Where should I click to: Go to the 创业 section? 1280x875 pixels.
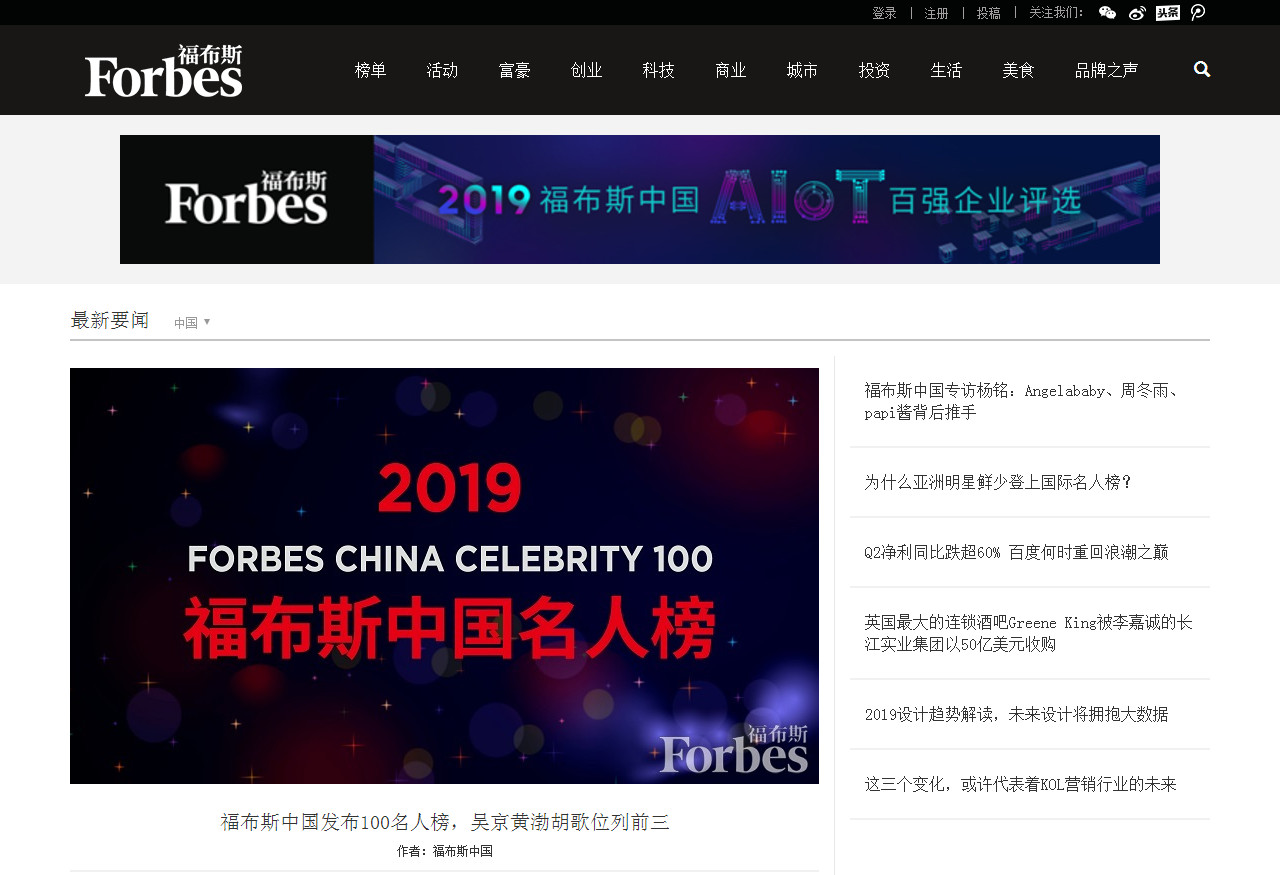[x=586, y=70]
